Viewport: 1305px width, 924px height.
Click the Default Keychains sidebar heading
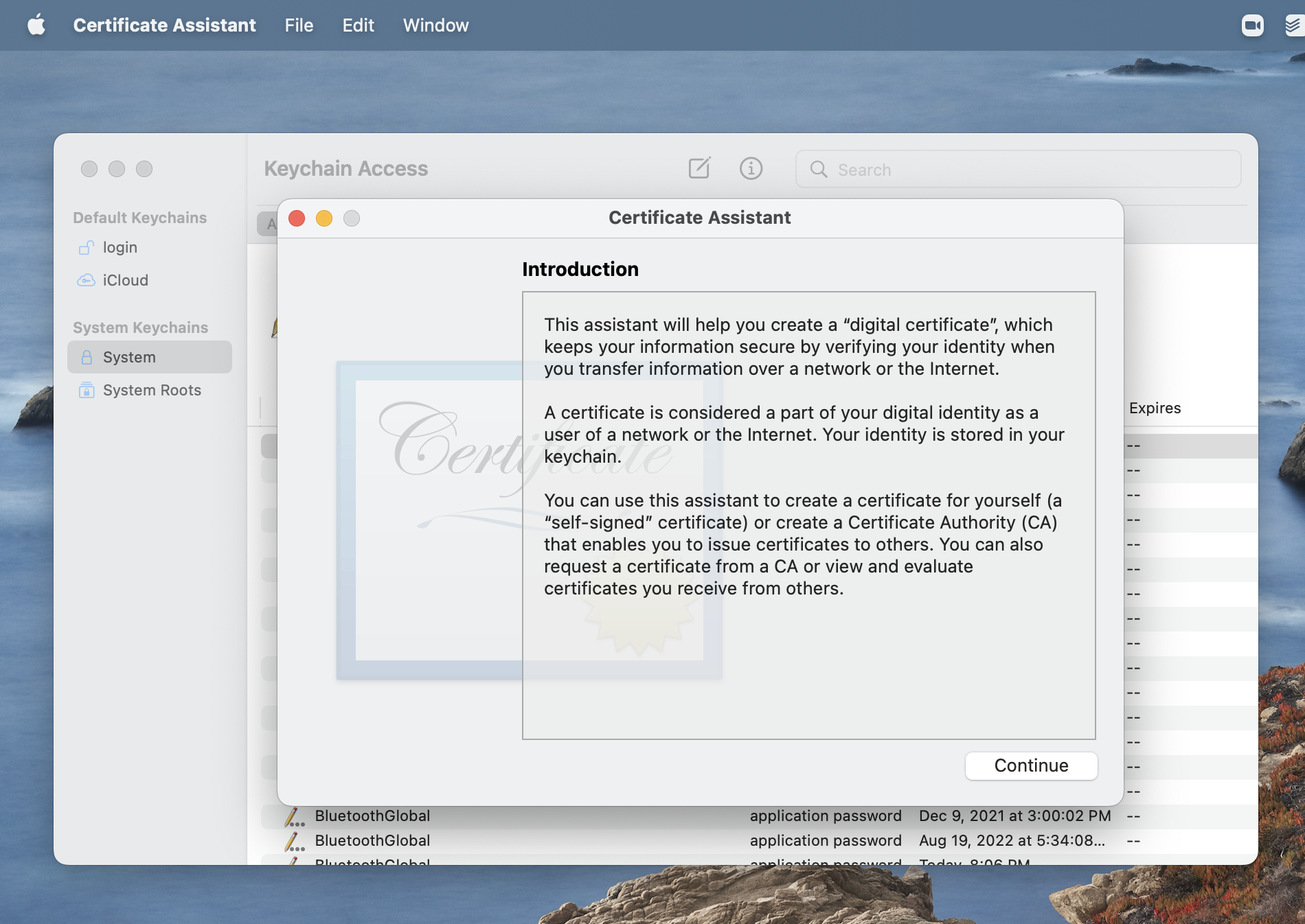(139, 218)
